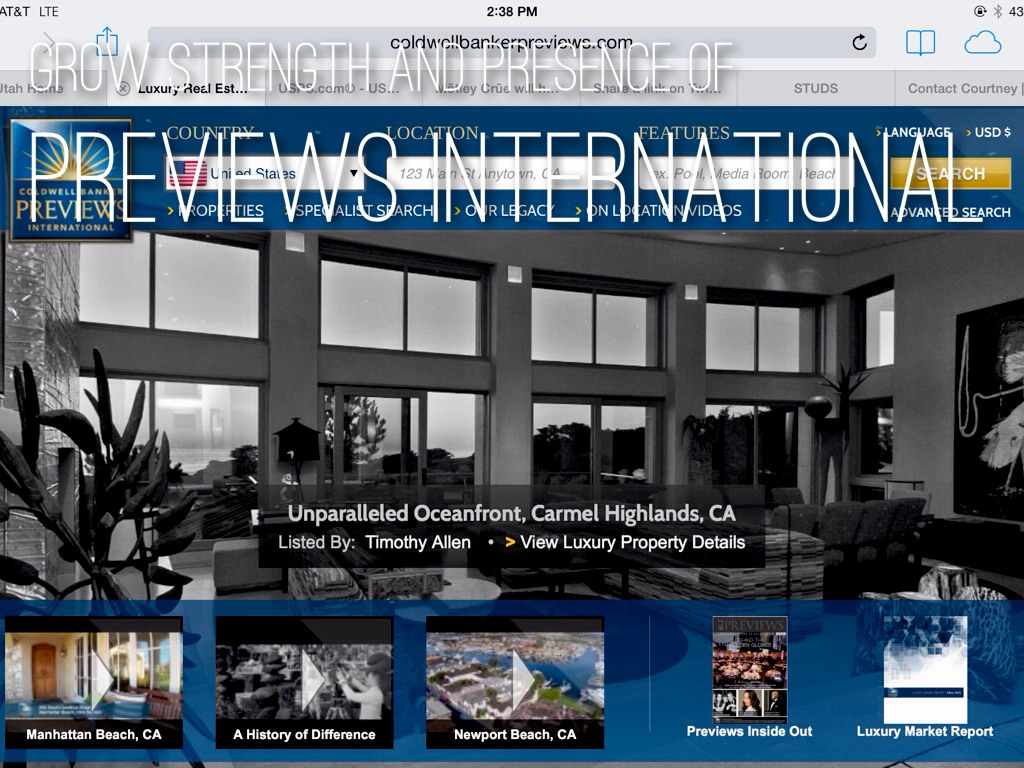Screen dimensions: 1024x768
Task: Open the Language selector
Action: (915, 132)
